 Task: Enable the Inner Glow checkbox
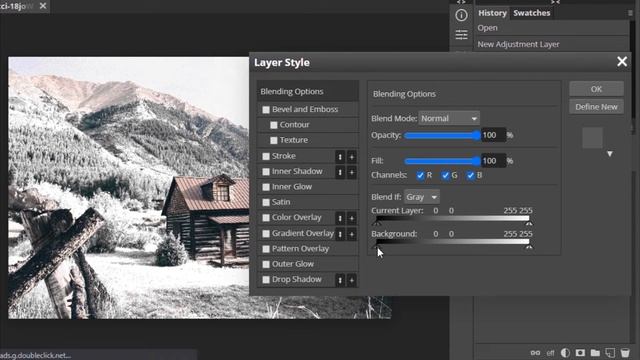click(x=266, y=187)
